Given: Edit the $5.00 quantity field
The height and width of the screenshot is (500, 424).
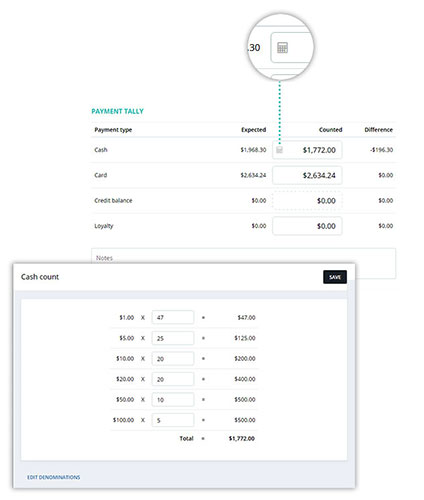Looking at the screenshot, I should click(173, 338).
